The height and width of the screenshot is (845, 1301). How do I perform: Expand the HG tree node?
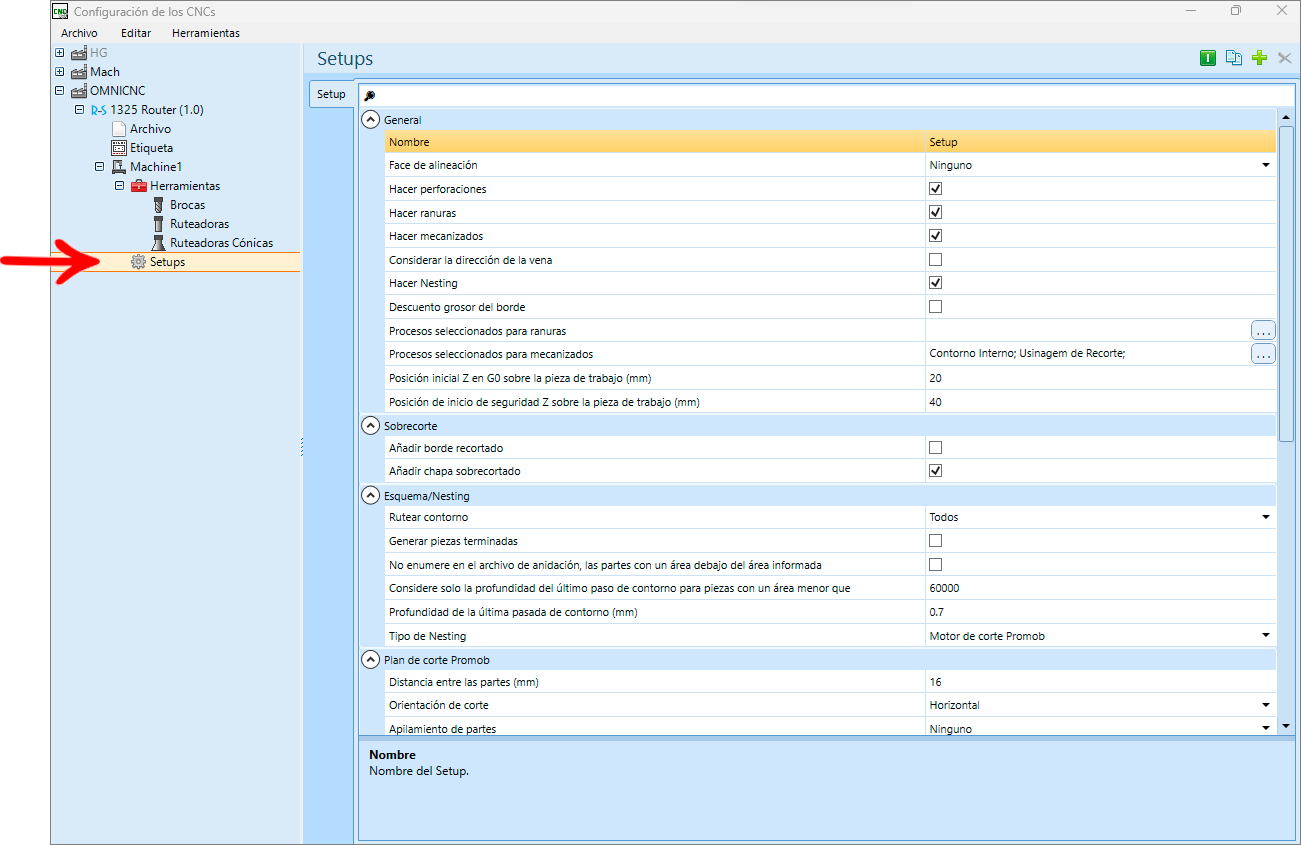[60, 53]
